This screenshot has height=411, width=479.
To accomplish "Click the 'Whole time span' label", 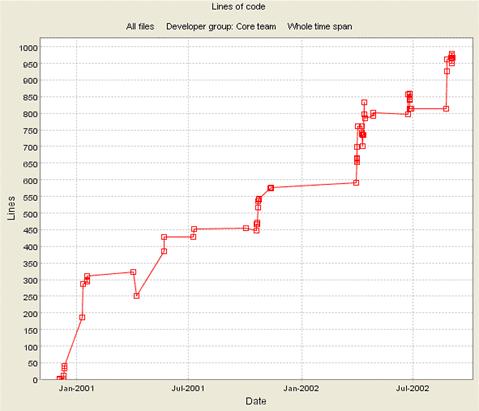I will (320, 27).
